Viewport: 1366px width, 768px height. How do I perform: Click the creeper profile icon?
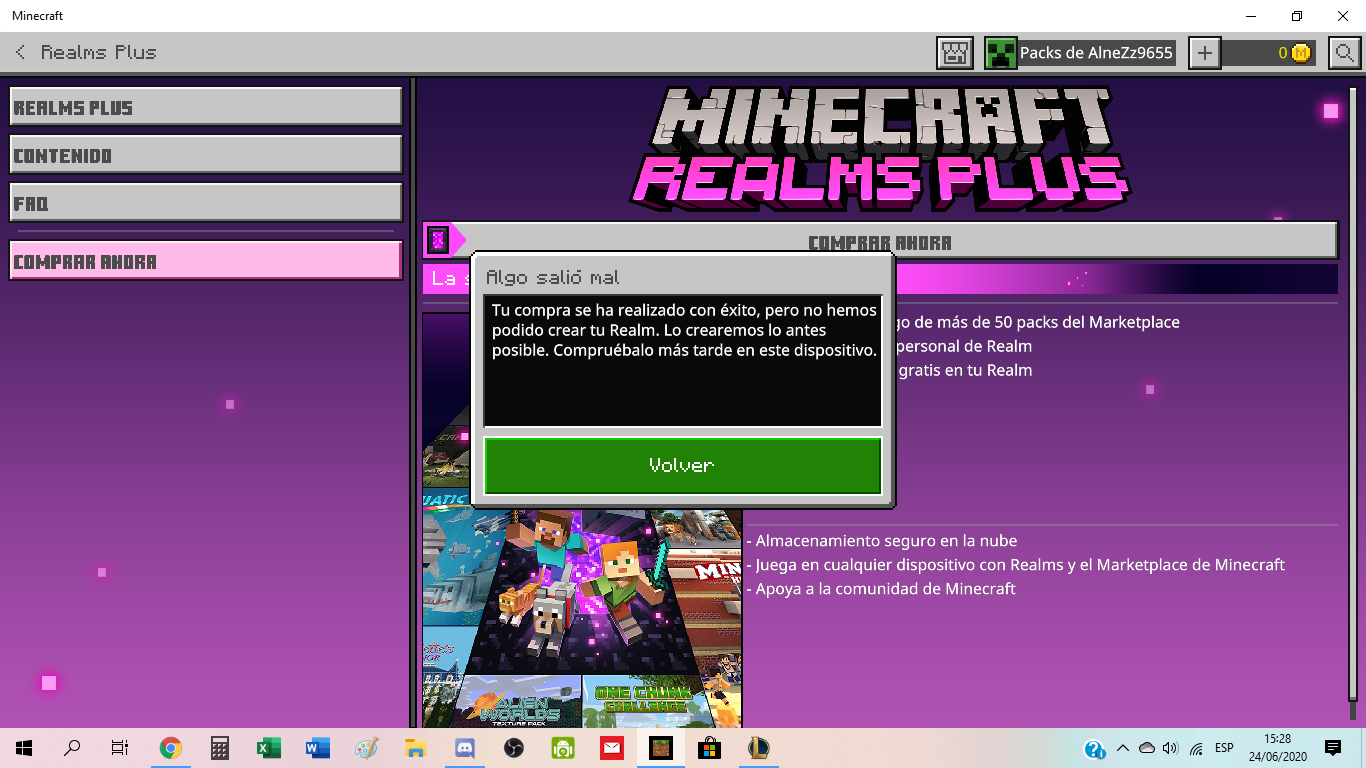tap(1001, 53)
